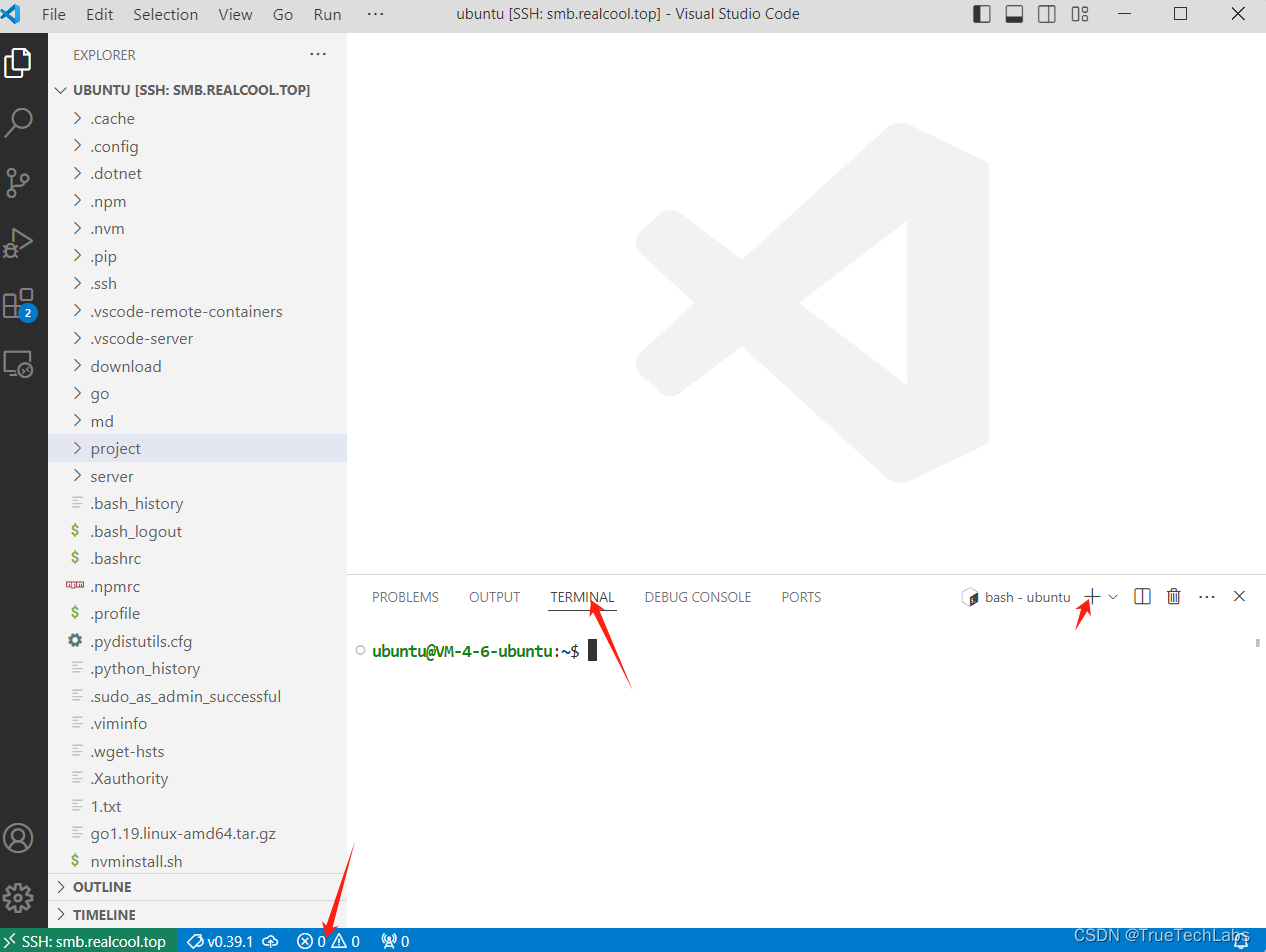Open the menu bar overflow ellipsis after Run
This screenshot has height=952, width=1266.
point(376,14)
